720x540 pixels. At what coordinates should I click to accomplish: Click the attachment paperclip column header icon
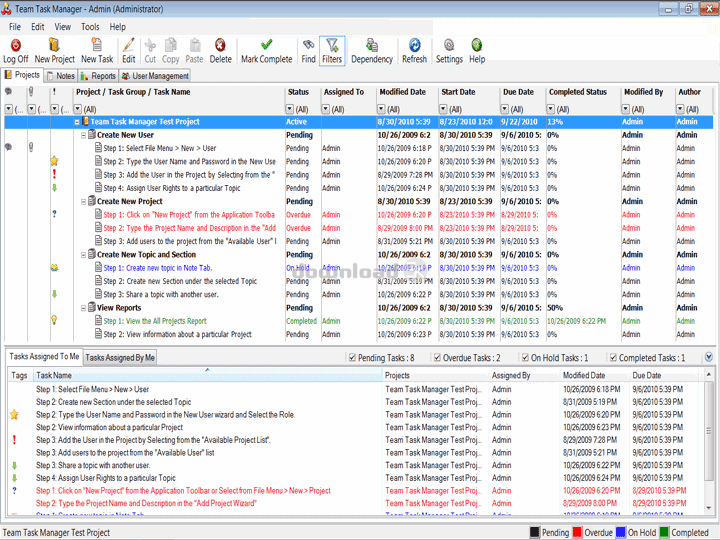31,91
